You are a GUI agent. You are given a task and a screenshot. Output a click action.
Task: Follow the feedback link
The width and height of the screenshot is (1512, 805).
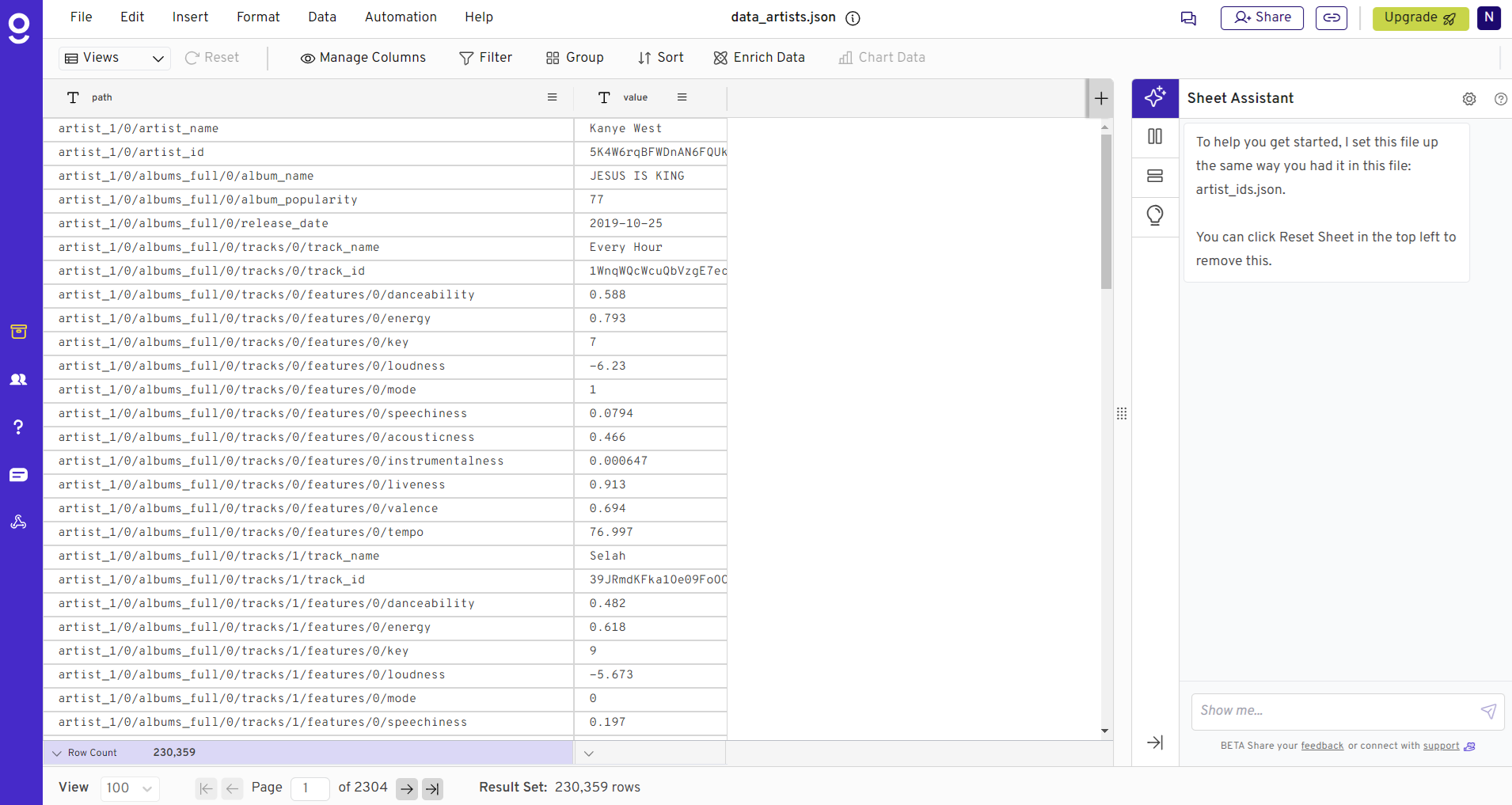[x=1322, y=746]
